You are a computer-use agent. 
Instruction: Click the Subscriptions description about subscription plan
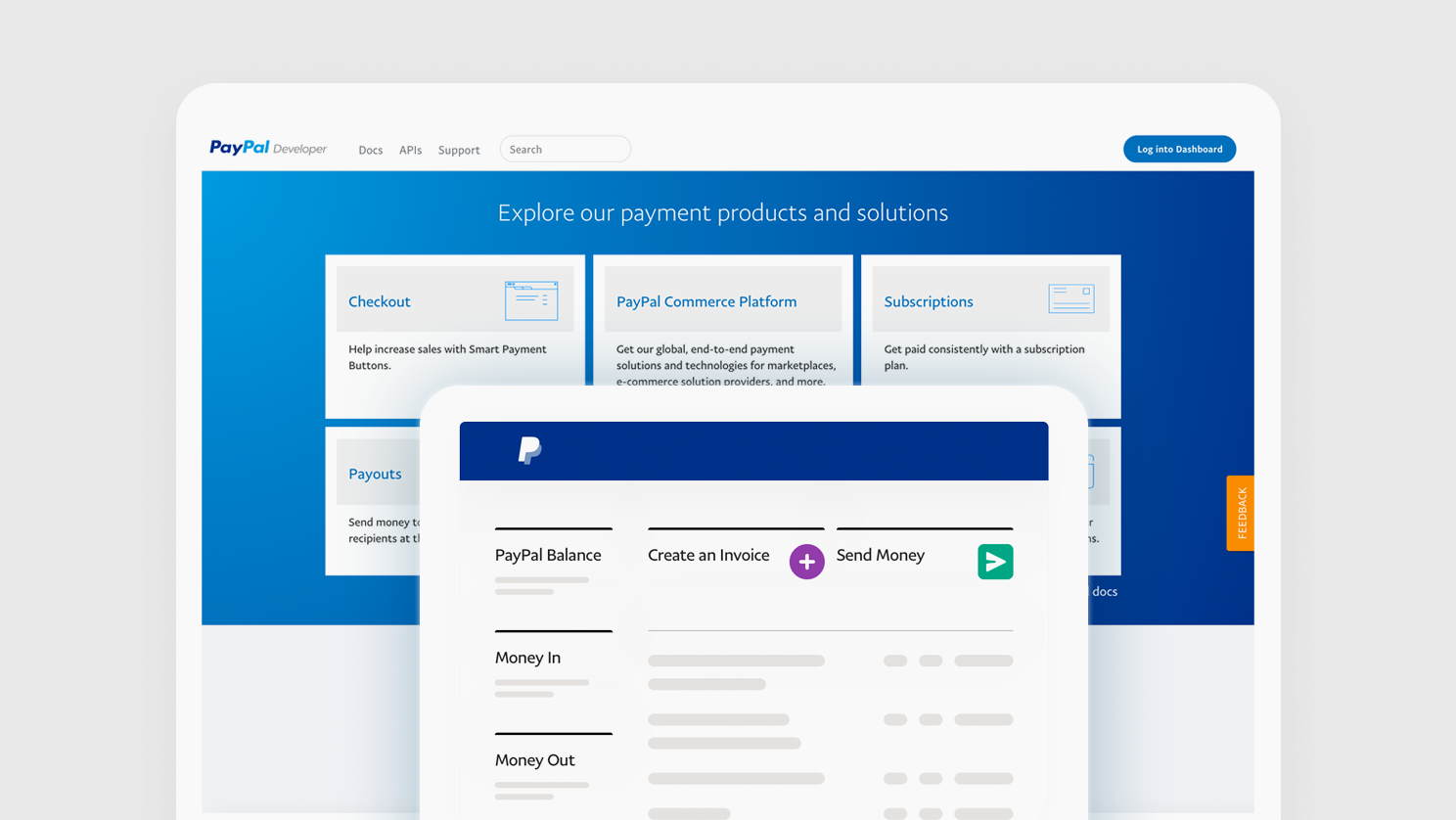pos(984,357)
